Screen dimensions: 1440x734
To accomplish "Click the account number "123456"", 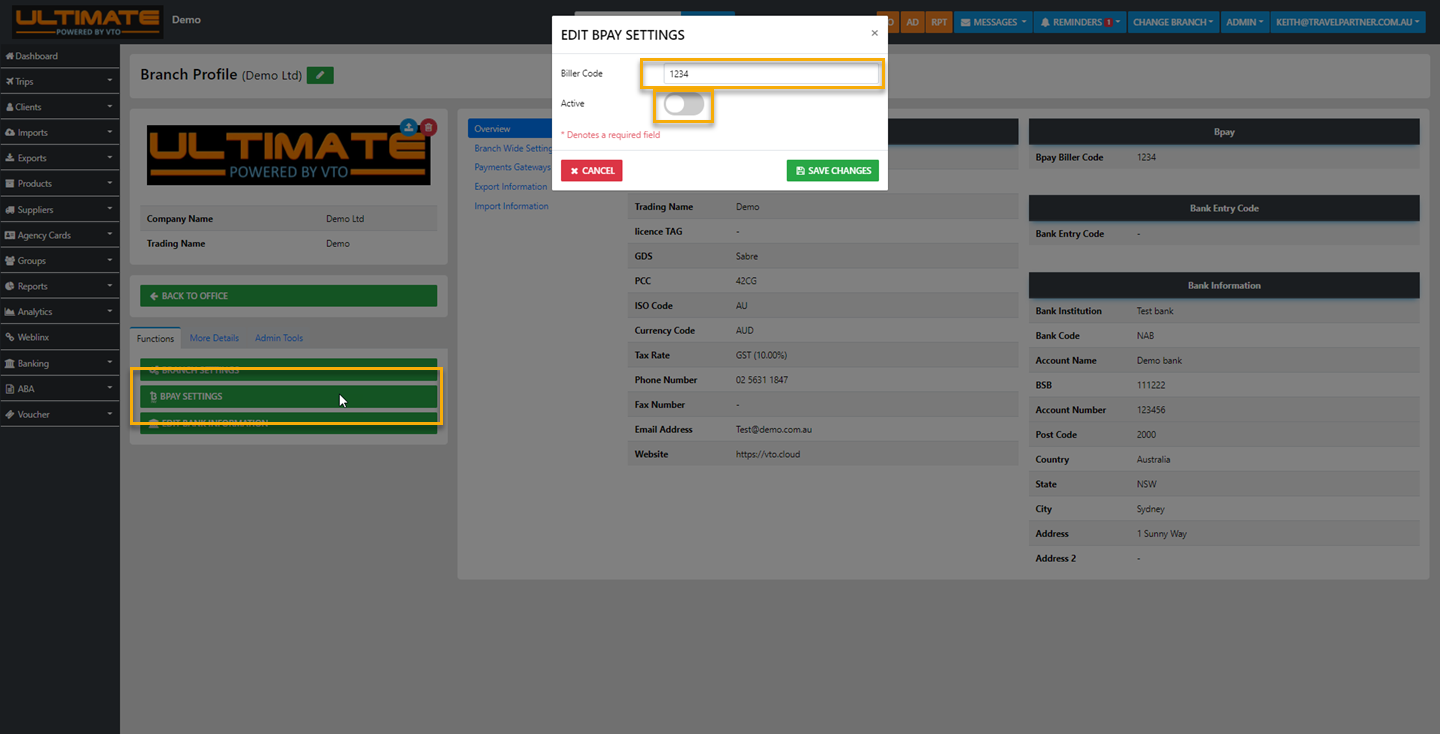I will point(1152,410).
